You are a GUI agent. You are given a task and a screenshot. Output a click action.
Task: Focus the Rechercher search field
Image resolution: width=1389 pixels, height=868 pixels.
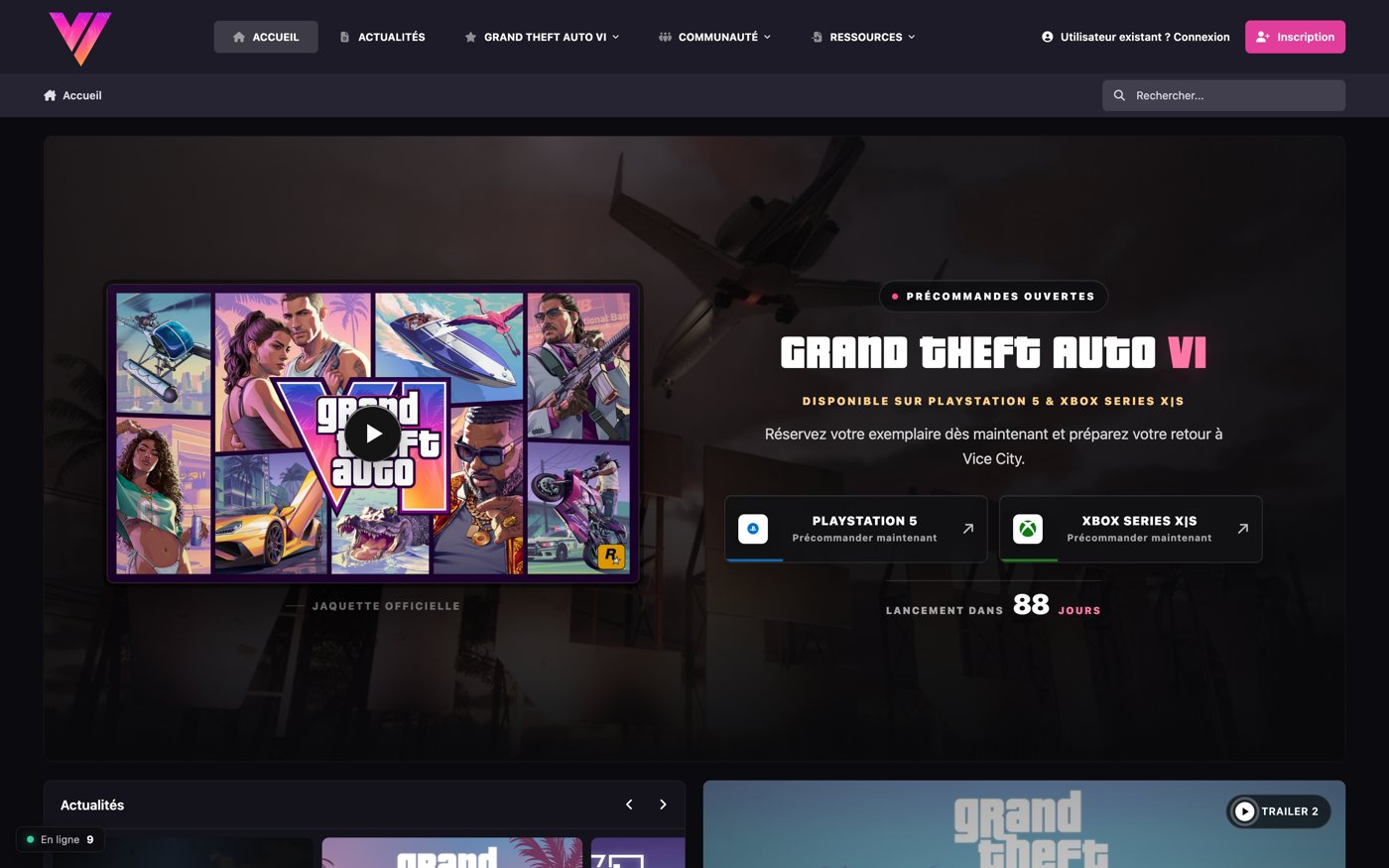coord(1223,95)
